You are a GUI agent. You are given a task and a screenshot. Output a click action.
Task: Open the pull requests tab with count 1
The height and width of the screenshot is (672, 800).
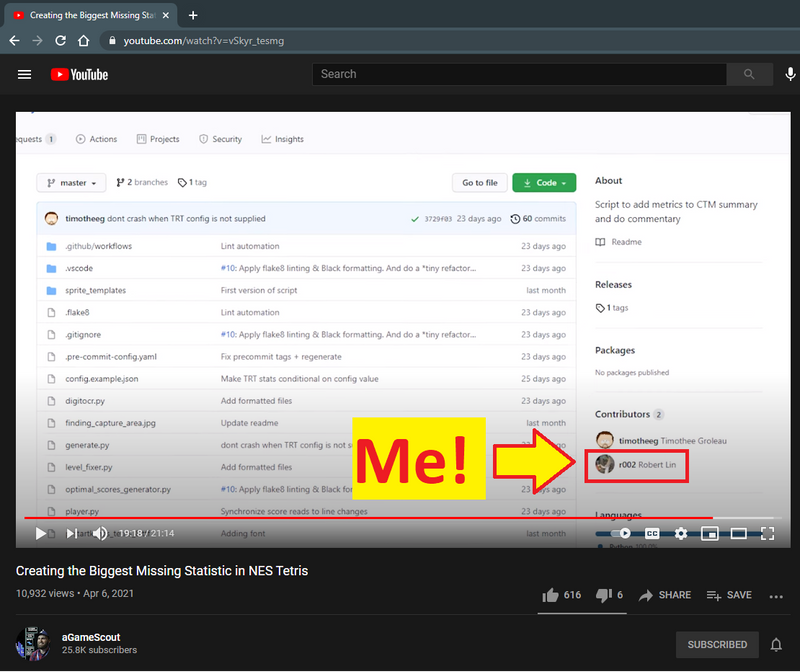(36, 139)
